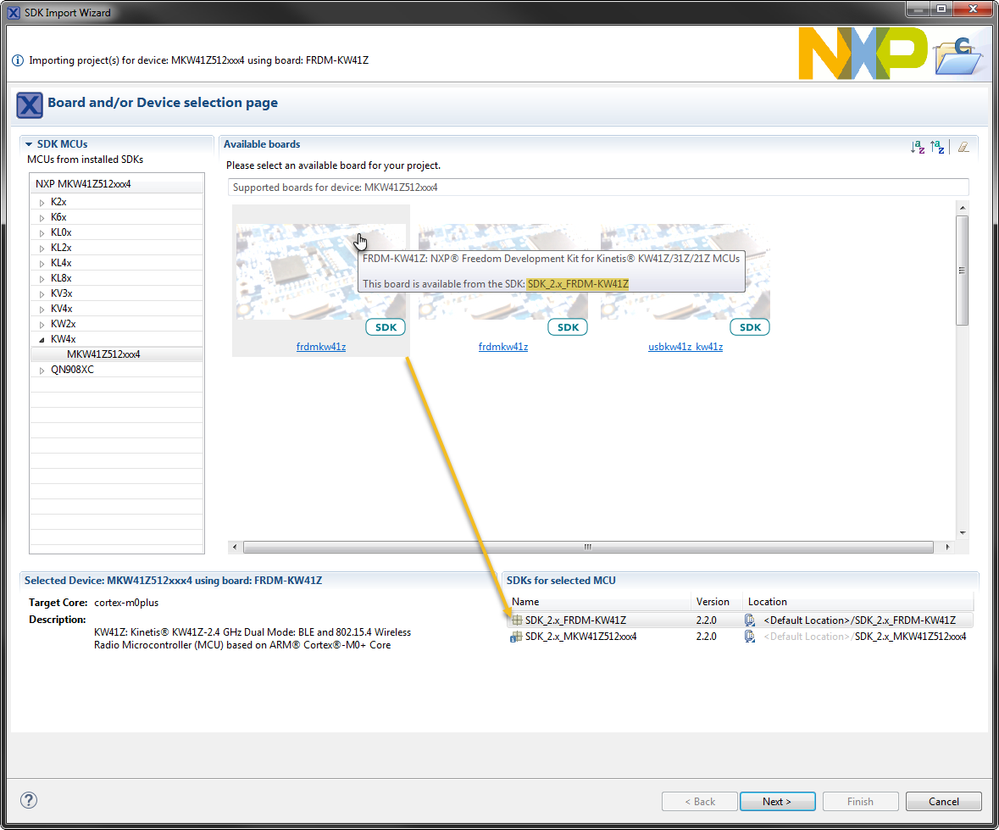Viewport: 999px width, 830px height.
Task: Sort boards ascending with the second sort icon
Action: coord(937,147)
